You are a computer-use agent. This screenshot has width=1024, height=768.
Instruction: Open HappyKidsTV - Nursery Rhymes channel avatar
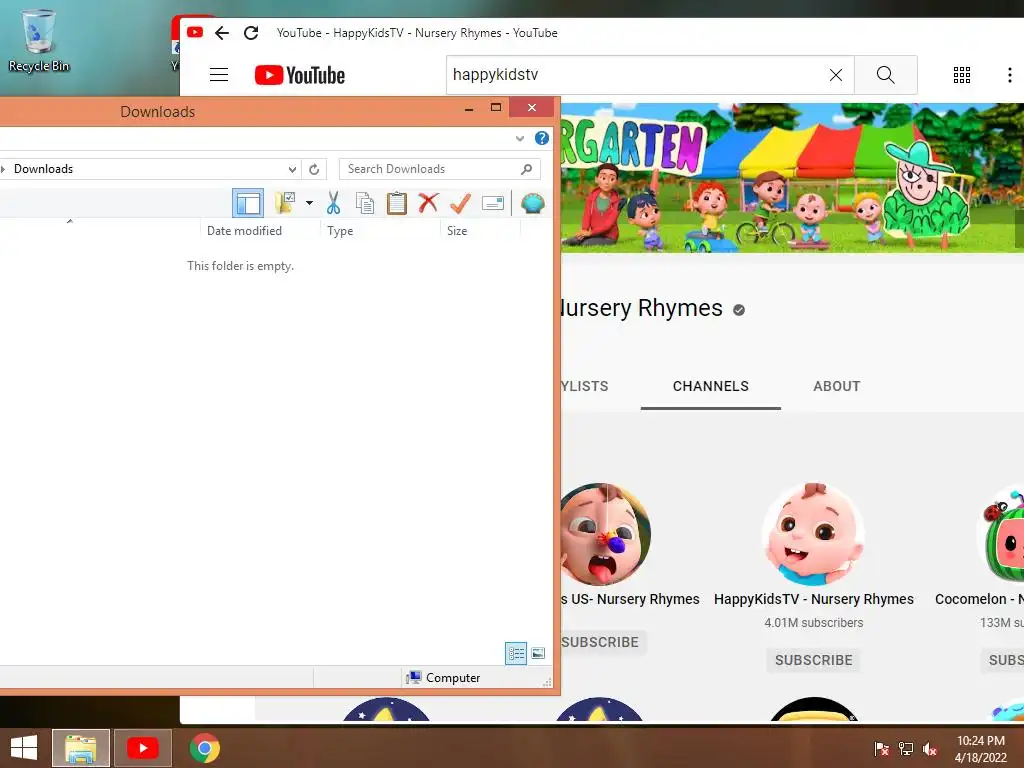tap(814, 534)
